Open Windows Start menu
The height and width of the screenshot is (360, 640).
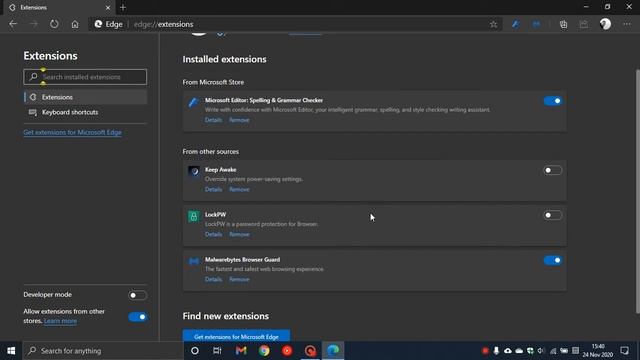(x=11, y=351)
